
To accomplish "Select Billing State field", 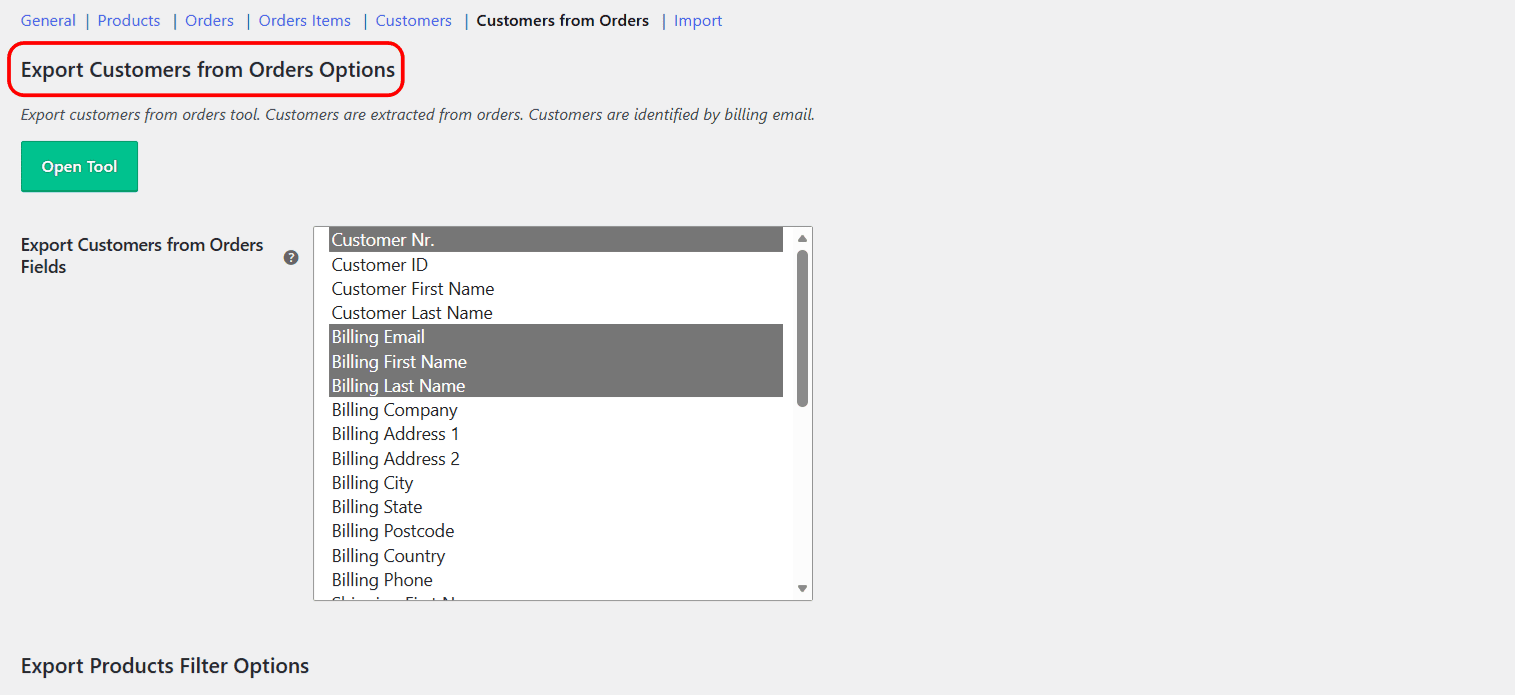I will (x=556, y=506).
